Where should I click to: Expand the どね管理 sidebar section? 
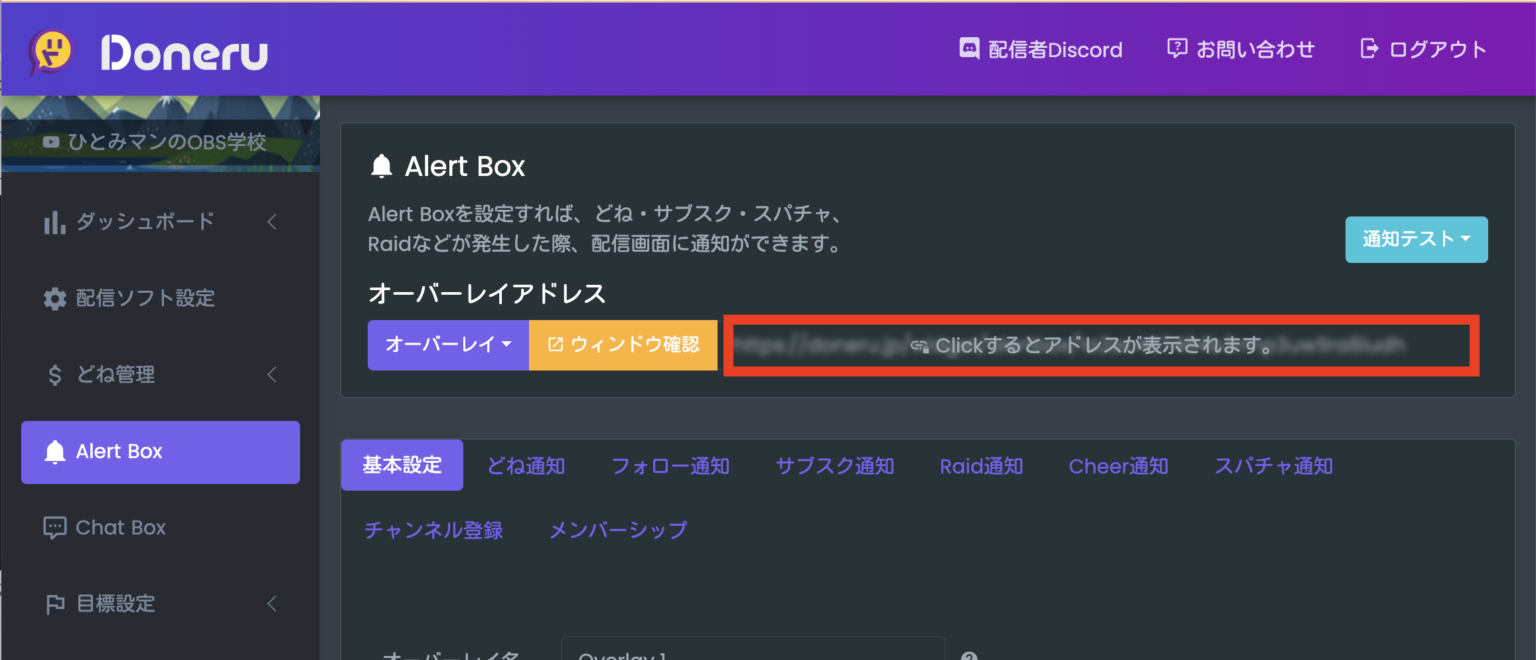[x=272, y=374]
